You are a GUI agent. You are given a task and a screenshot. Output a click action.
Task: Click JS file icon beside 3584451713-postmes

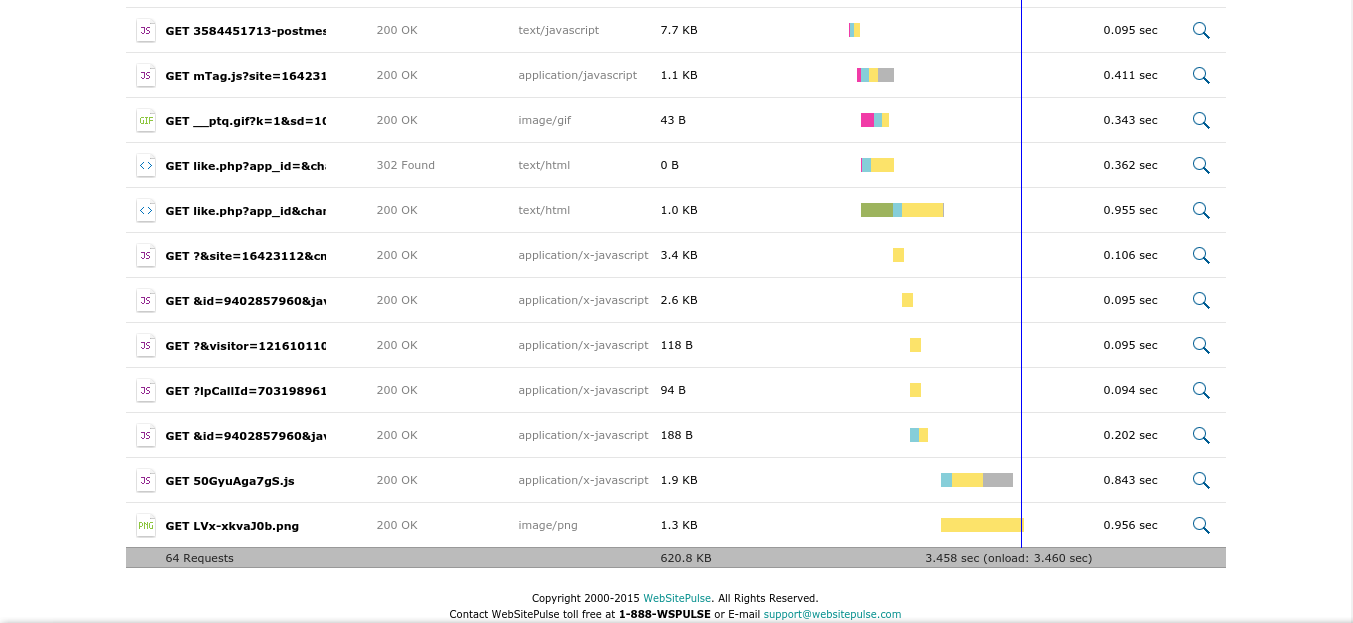coord(146,30)
